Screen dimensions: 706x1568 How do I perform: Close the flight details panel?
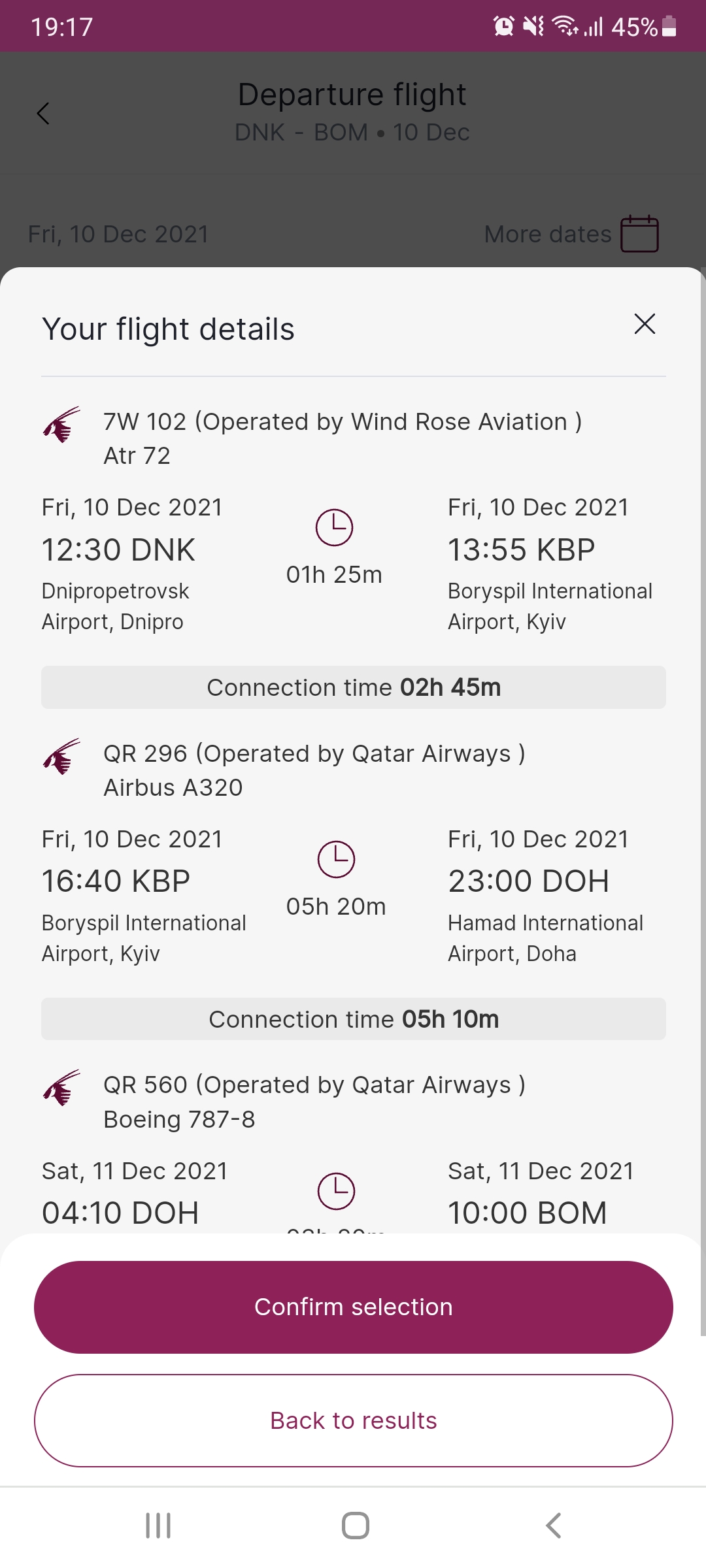(645, 324)
